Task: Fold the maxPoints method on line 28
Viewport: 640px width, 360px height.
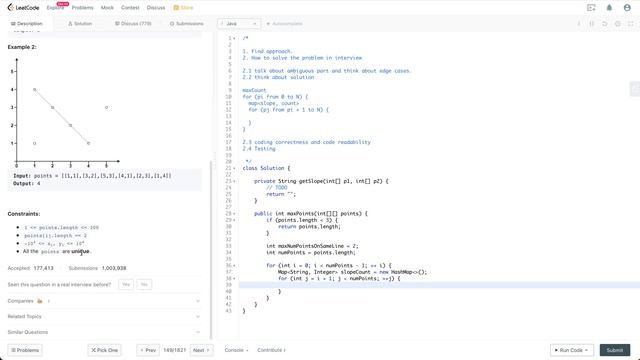Action: [x=234, y=213]
